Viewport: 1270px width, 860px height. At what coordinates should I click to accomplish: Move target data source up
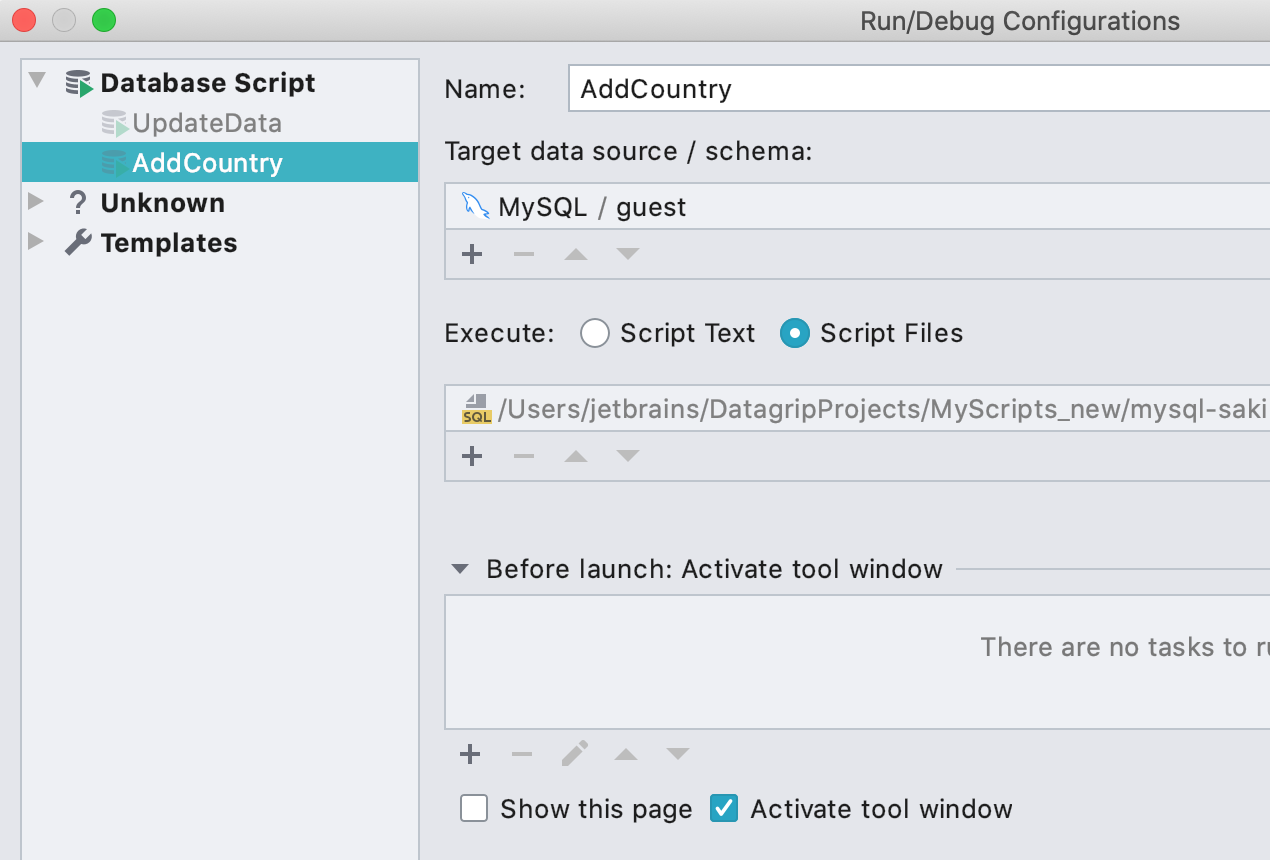click(x=575, y=254)
